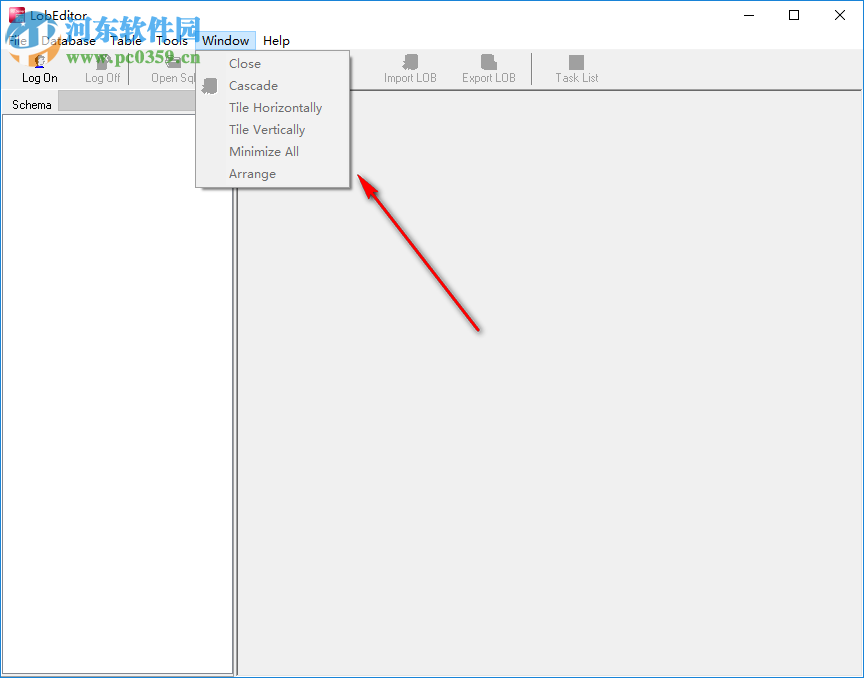Open the Tools menu
864x678 pixels.
pos(171,41)
